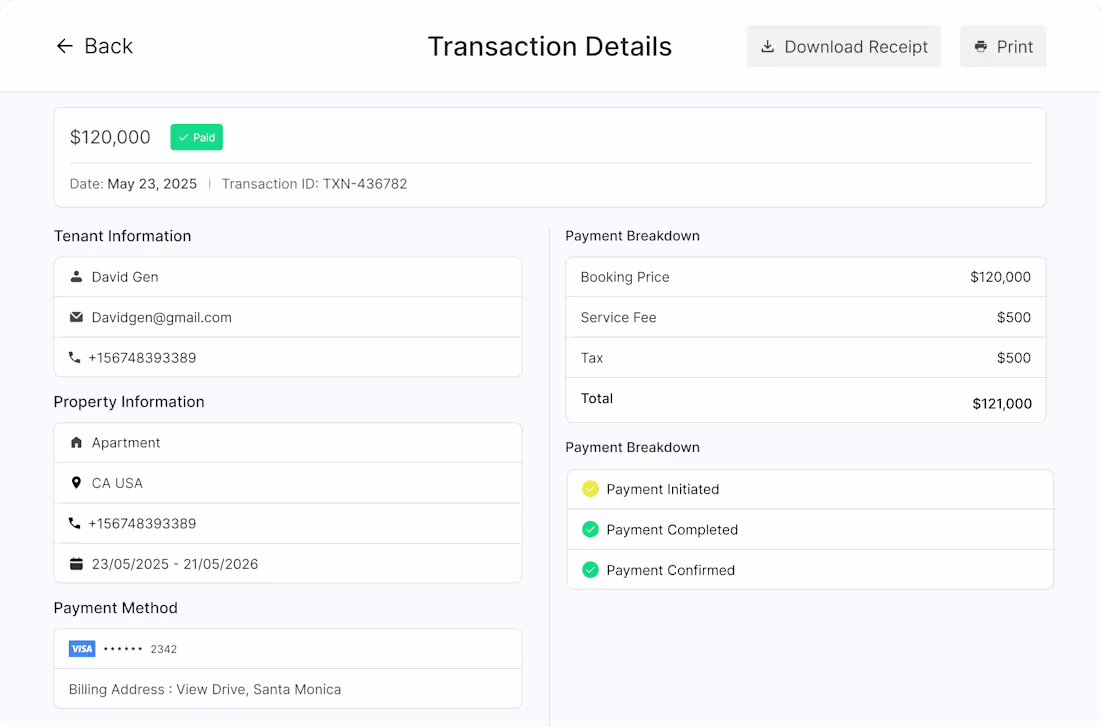Click the Payment Initiated status text

(x=663, y=489)
